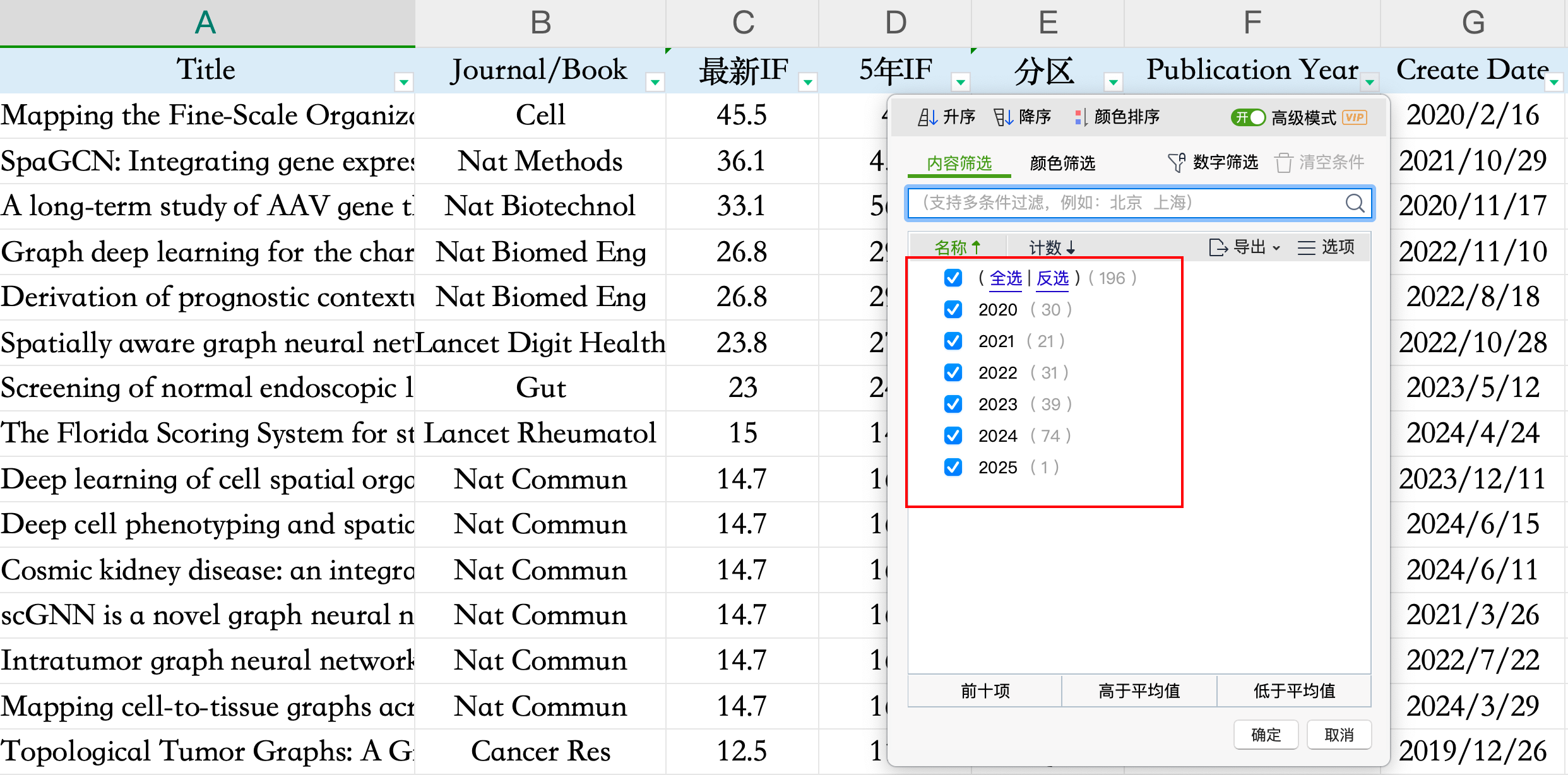Uncheck the 2025 year checkbox
This screenshot has height=775, width=1568.
pos(953,467)
